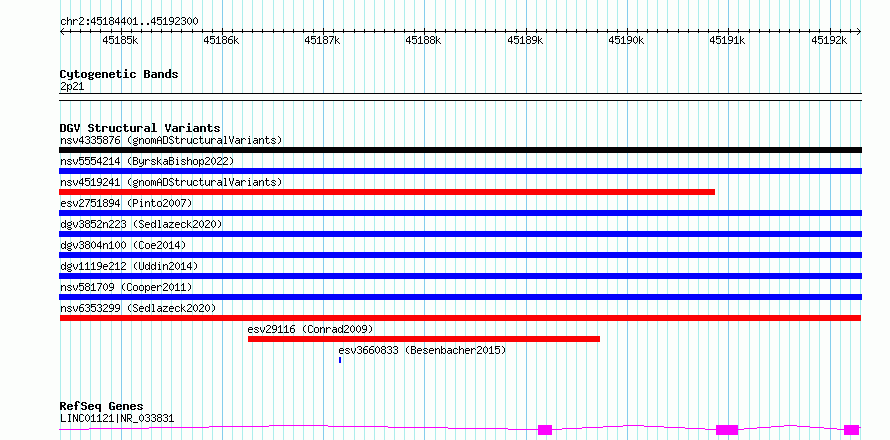Screen dimensions: 890x440
Task: Click the 45191k ruler position
Action: point(727,40)
